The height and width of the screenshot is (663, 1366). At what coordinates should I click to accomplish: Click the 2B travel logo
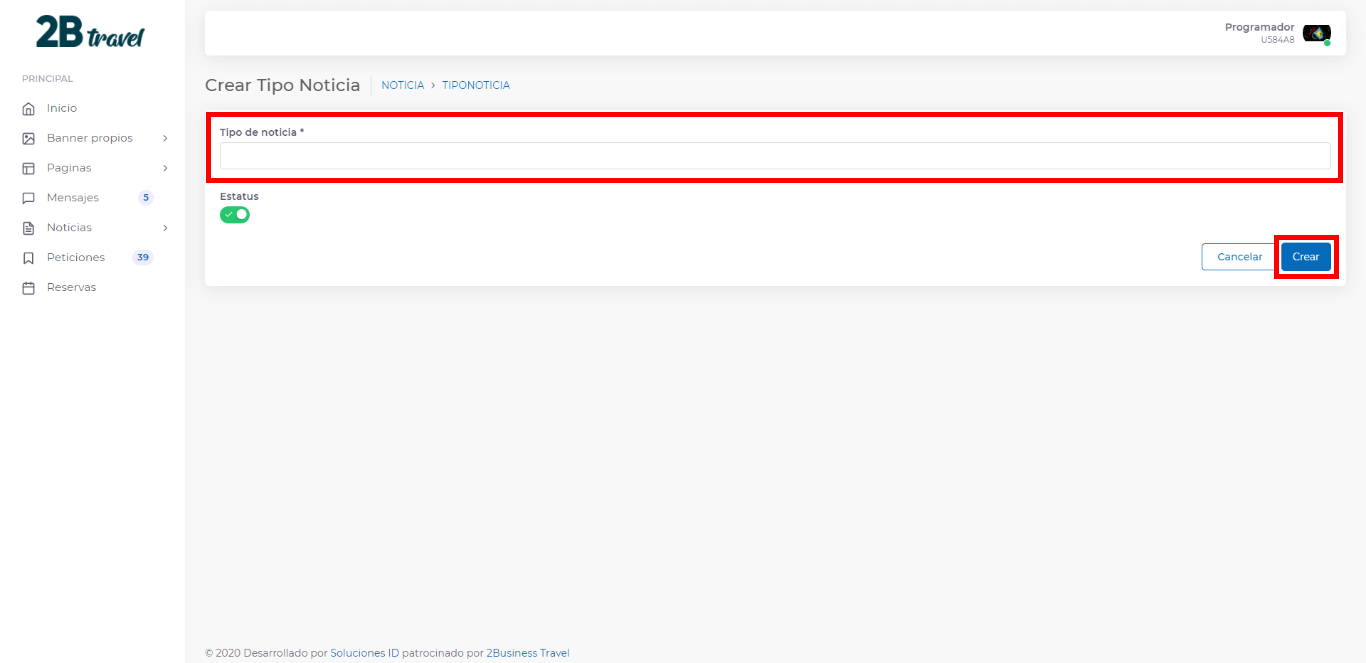point(90,33)
